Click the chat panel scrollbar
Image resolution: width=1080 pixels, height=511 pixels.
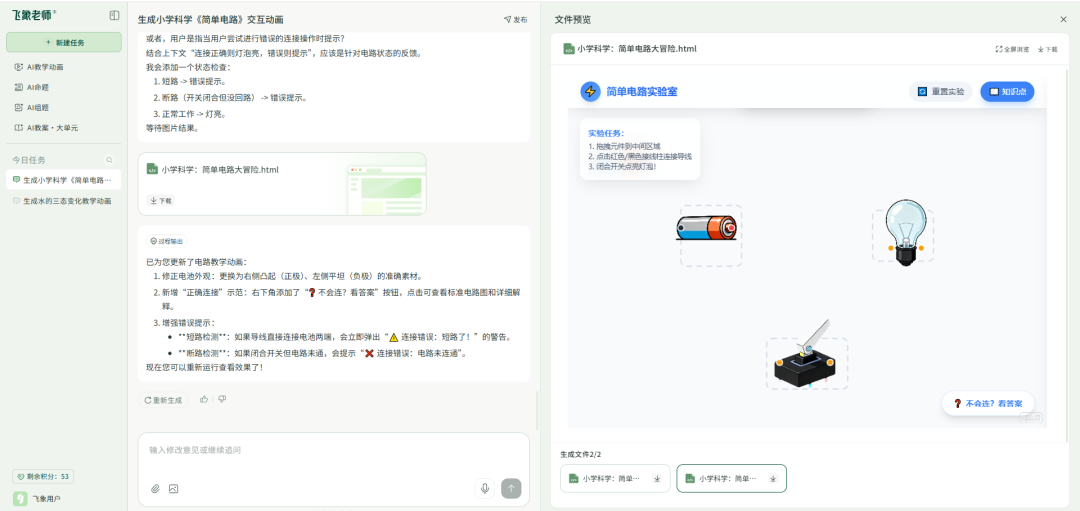(x=537, y=410)
